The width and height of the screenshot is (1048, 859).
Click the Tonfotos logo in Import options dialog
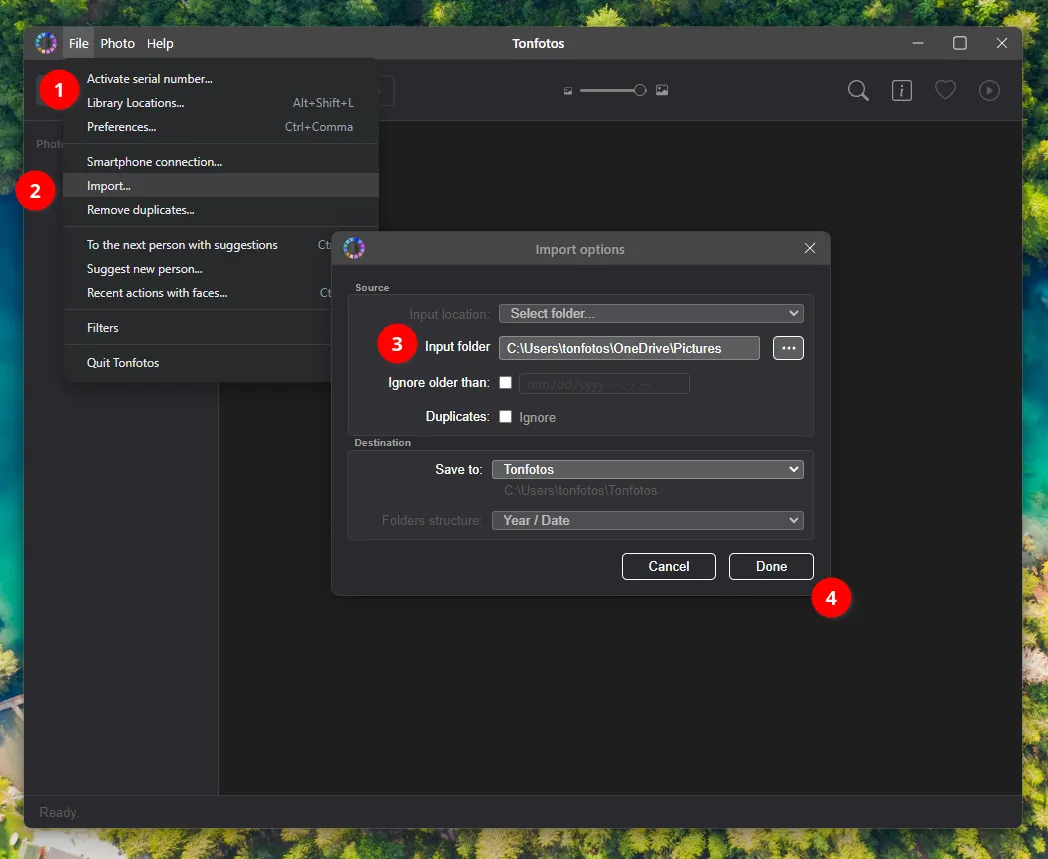coord(354,248)
